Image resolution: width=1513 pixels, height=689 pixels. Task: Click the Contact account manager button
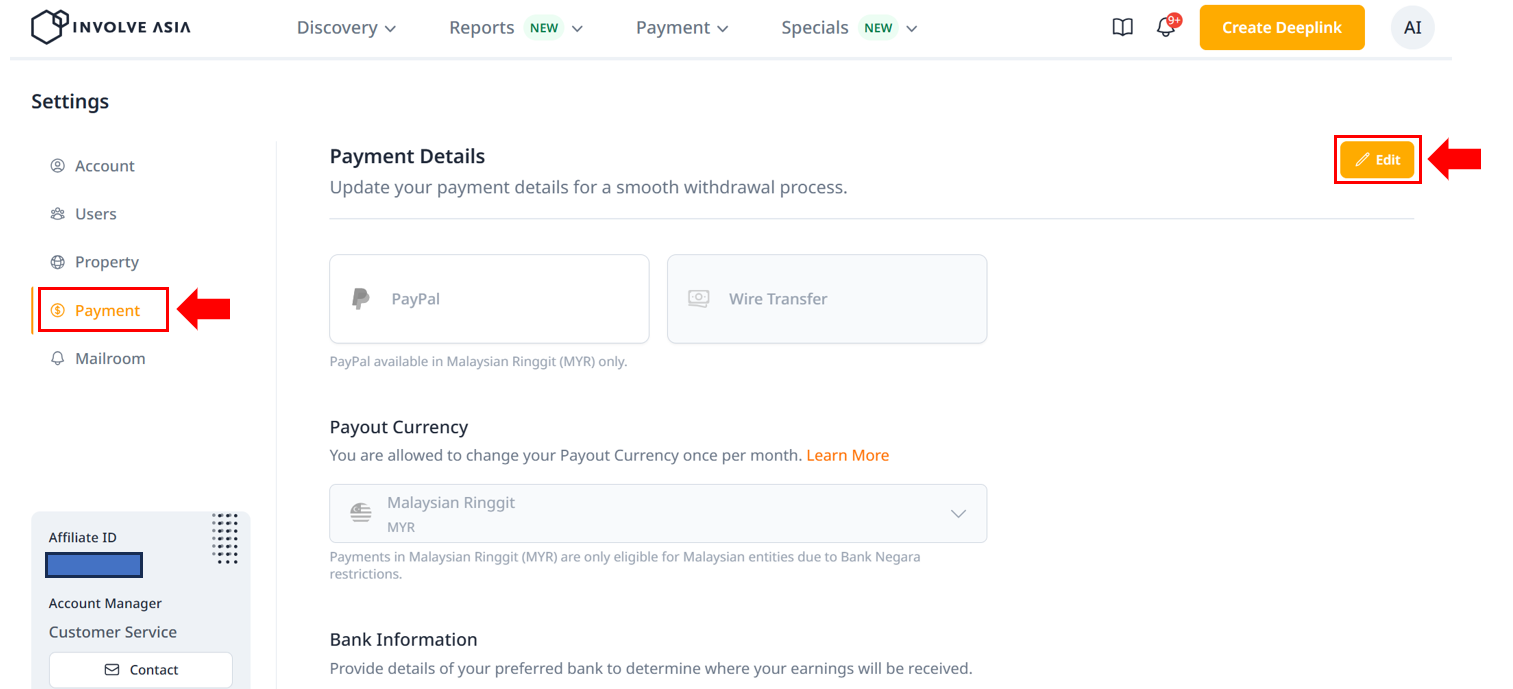click(141, 670)
